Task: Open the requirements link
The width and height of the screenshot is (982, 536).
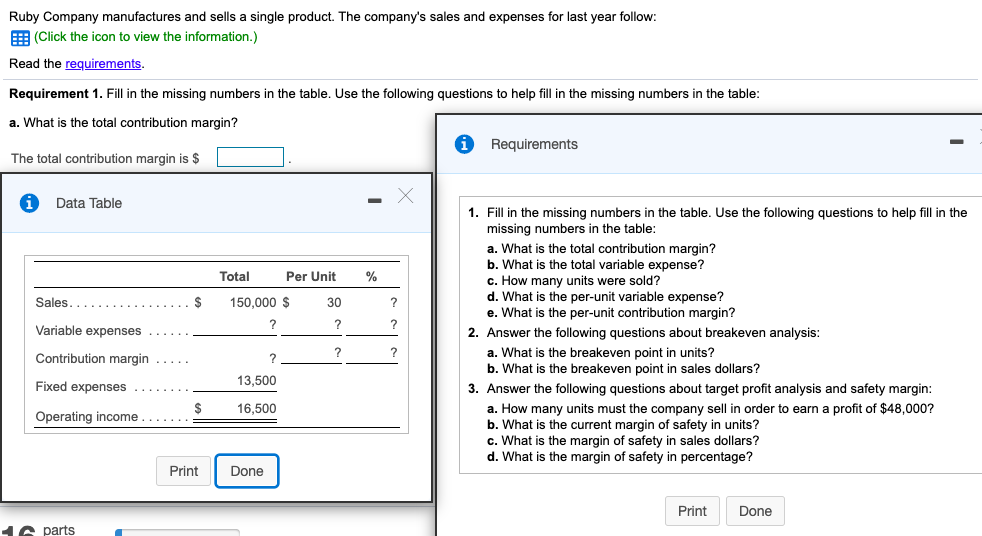Action: pyautogui.click(x=103, y=63)
